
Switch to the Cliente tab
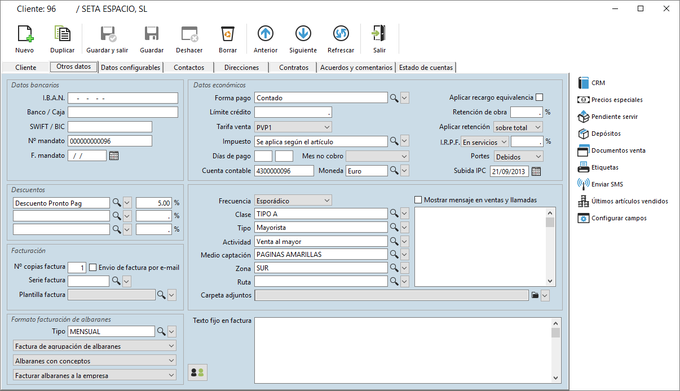26,68
